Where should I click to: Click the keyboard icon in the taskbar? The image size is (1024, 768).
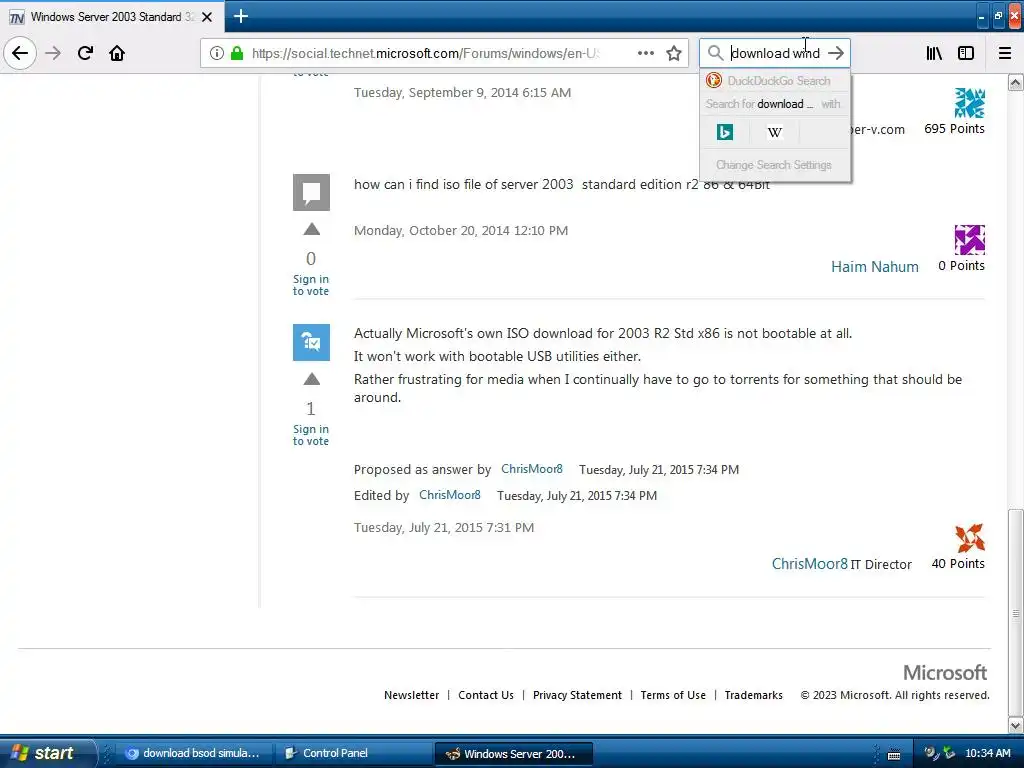[894, 754]
